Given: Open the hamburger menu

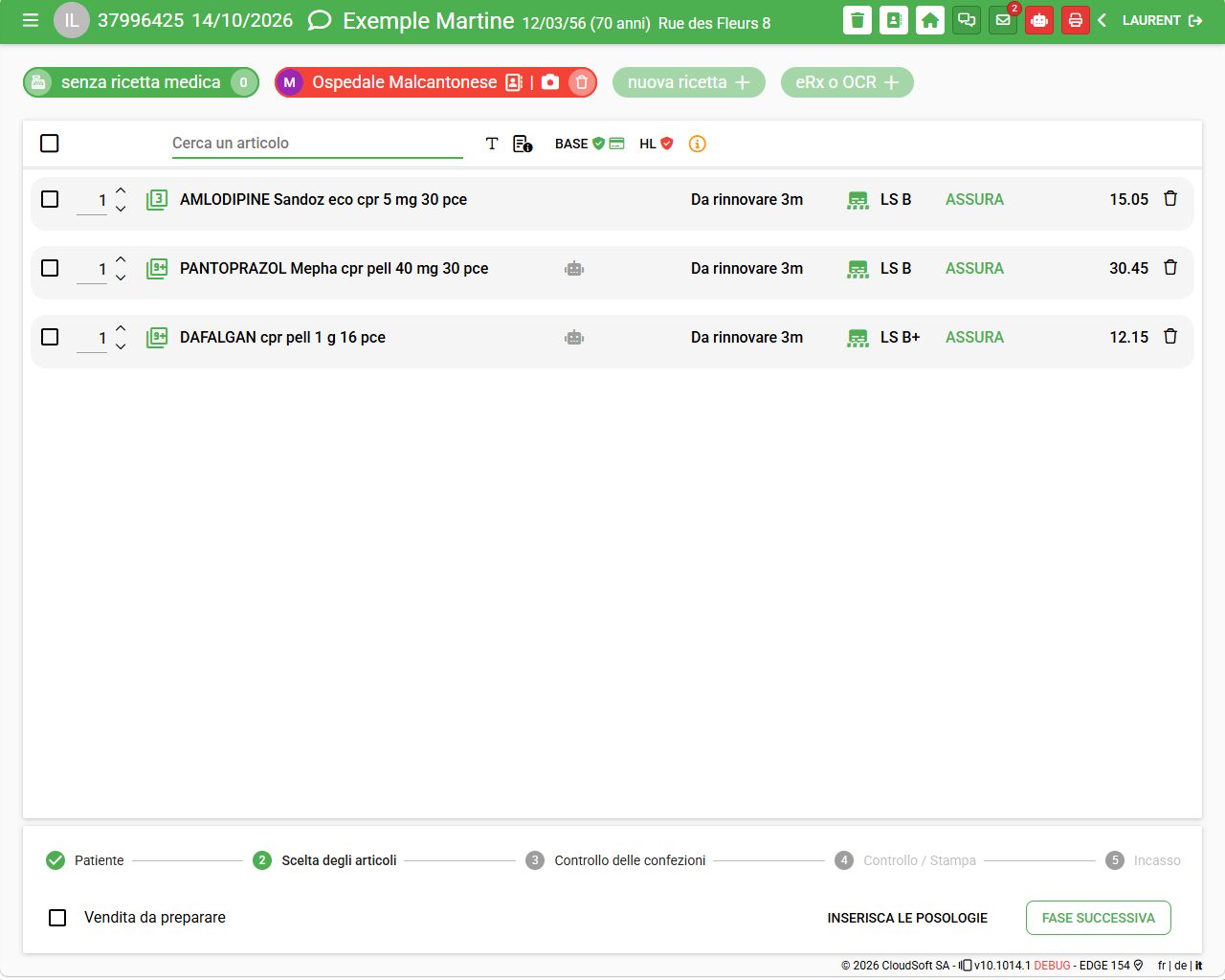Looking at the screenshot, I should tap(31, 20).
